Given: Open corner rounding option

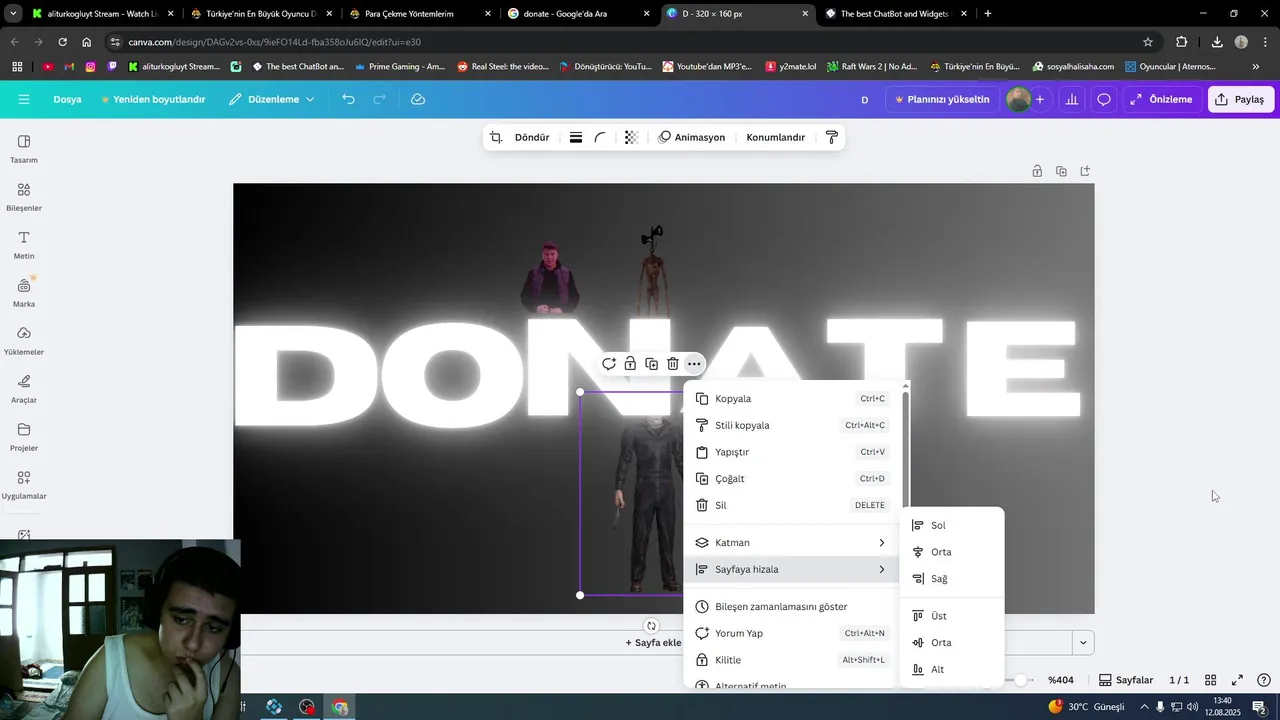Looking at the screenshot, I should (x=600, y=137).
